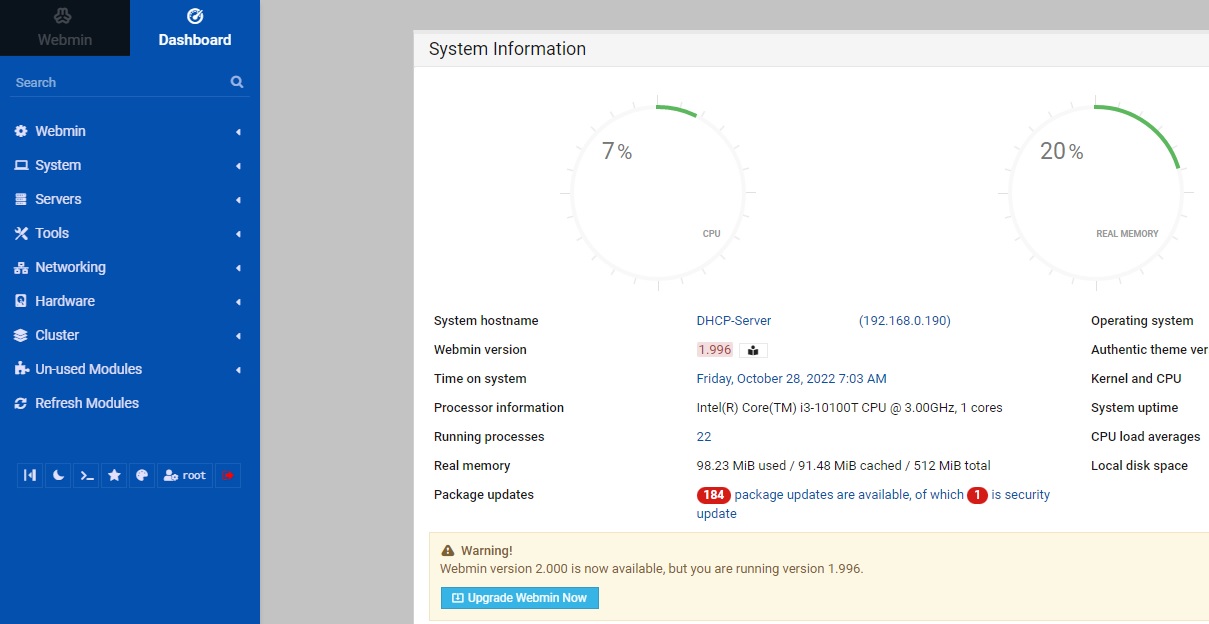Click the arrow at the Hardware row's end
The width and height of the screenshot is (1209, 624).
(238, 302)
